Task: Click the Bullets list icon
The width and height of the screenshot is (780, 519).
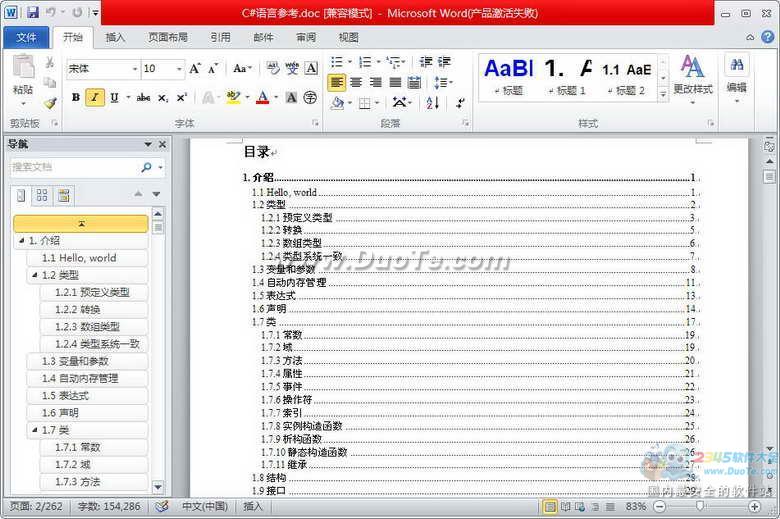Action: (337, 62)
